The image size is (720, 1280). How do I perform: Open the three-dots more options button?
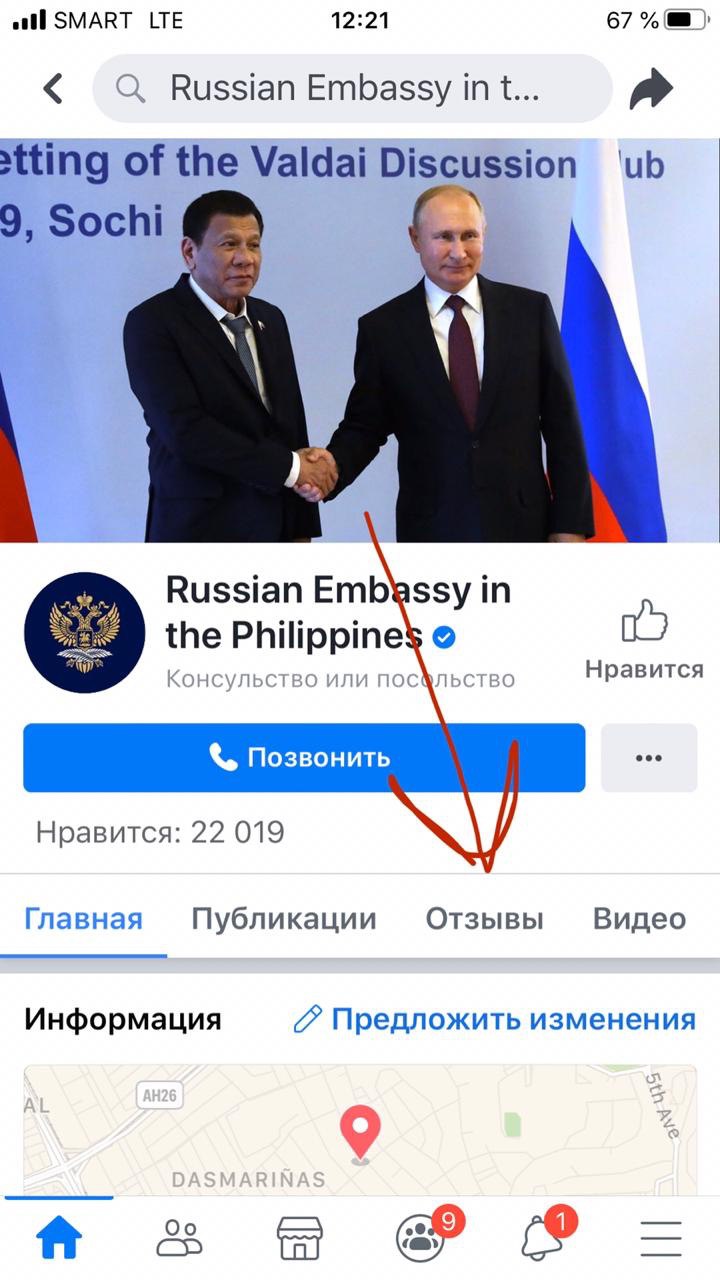(x=649, y=757)
